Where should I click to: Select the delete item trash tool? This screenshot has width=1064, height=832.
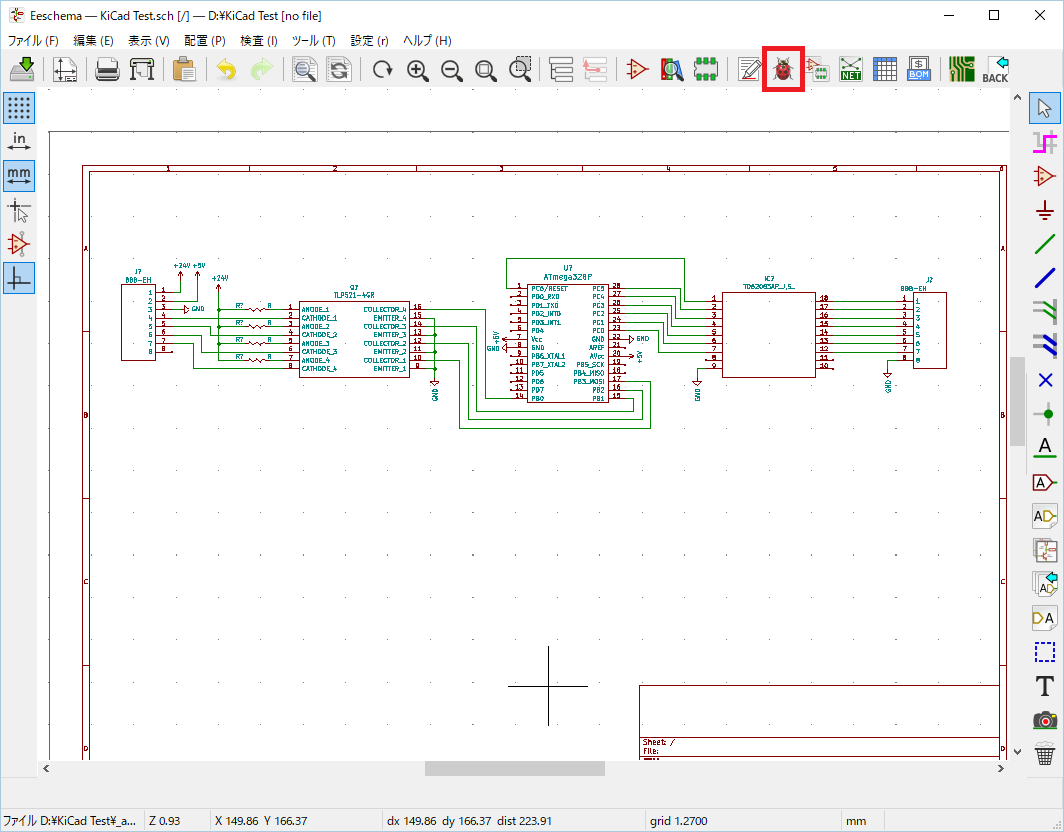(x=1045, y=754)
